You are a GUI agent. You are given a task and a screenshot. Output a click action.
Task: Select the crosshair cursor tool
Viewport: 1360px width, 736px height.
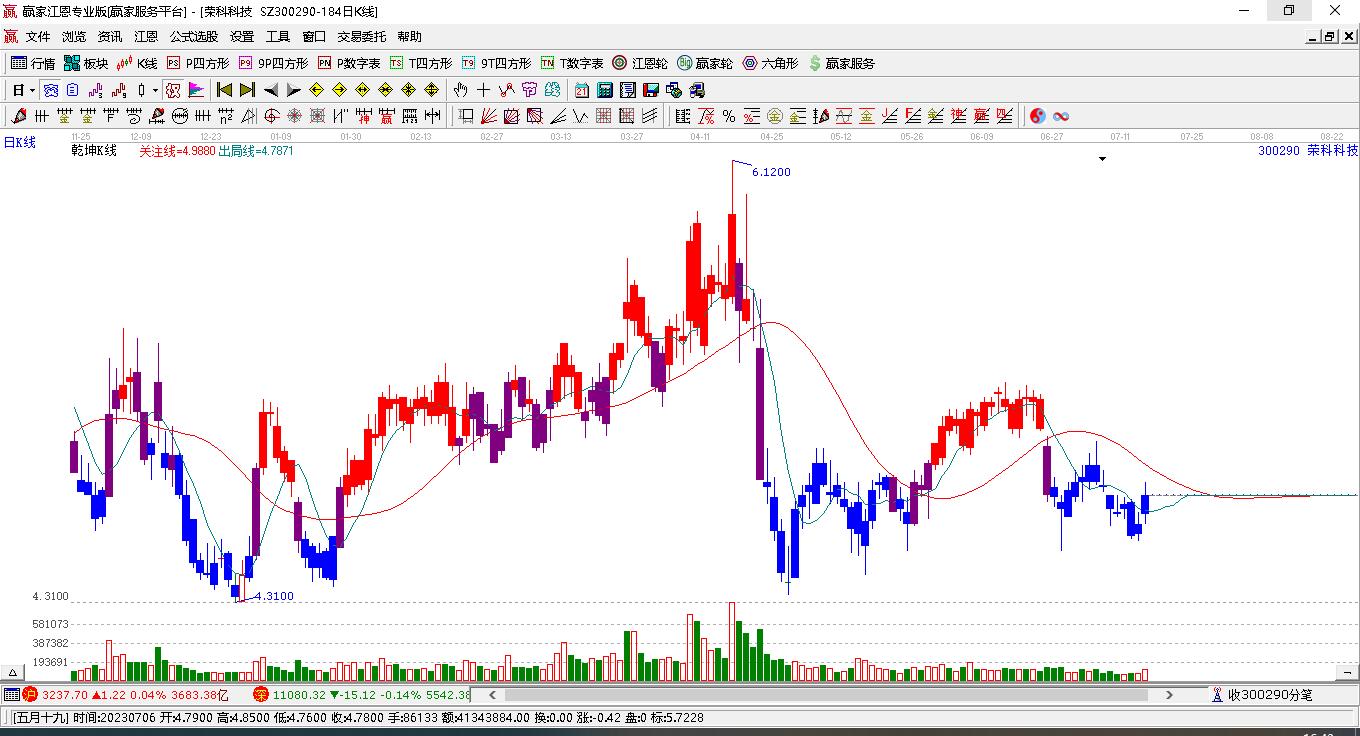click(x=484, y=90)
